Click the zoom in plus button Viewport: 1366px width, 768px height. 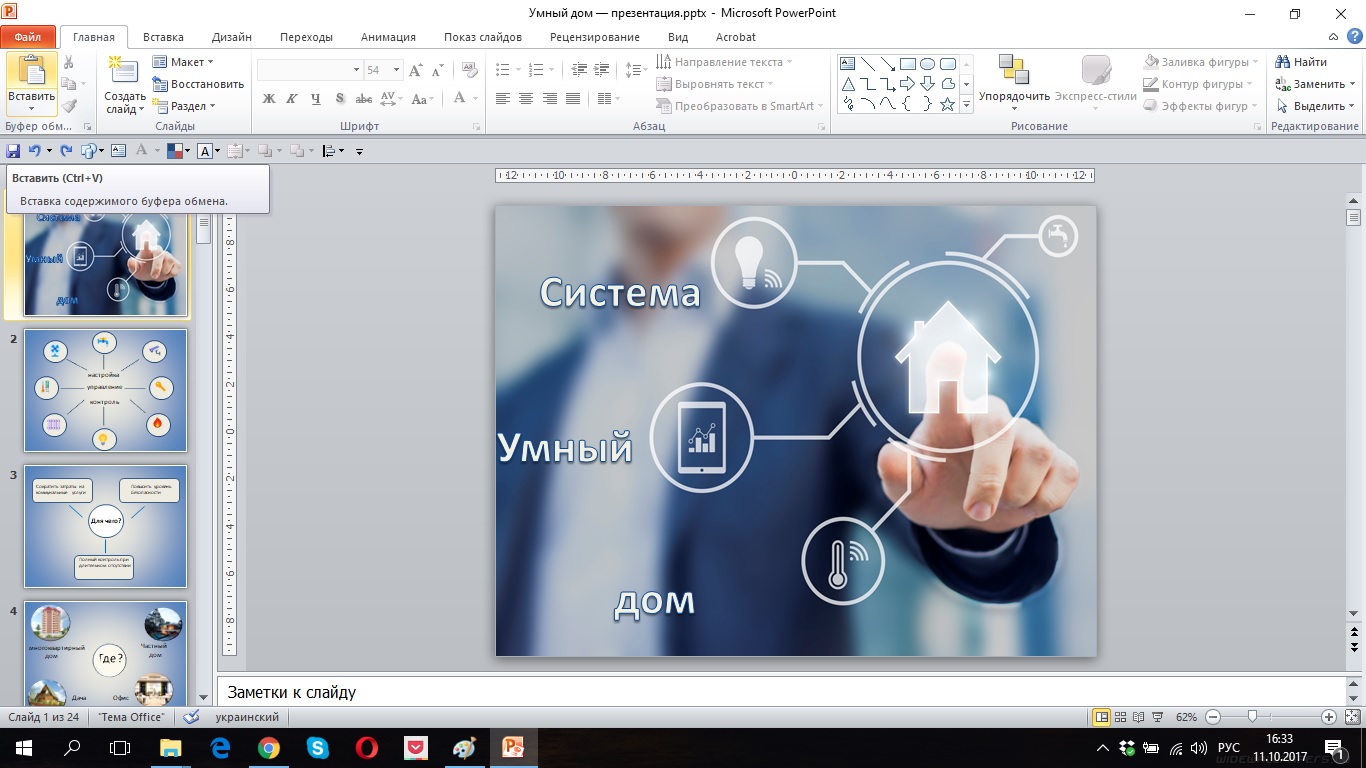1329,717
